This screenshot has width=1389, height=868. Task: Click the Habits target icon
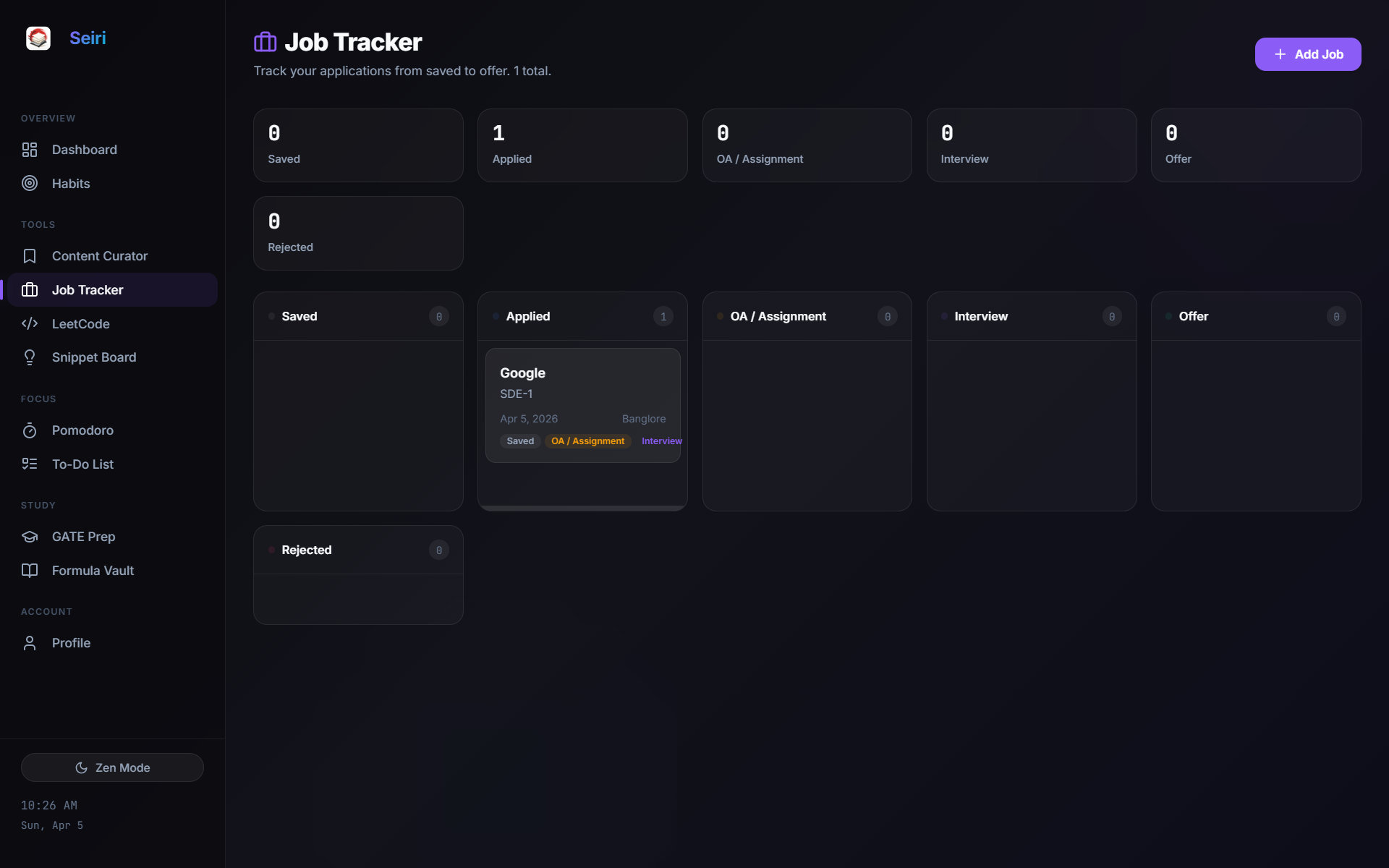(30, 184)
